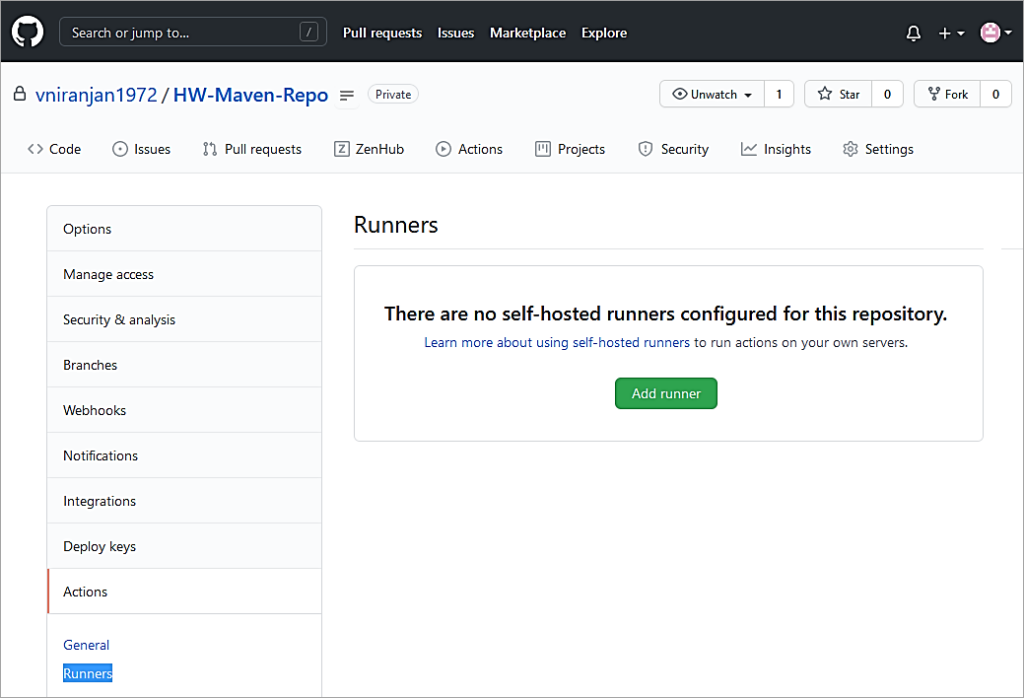
Task: Click the search or jump to field
Action: (193, 31)
